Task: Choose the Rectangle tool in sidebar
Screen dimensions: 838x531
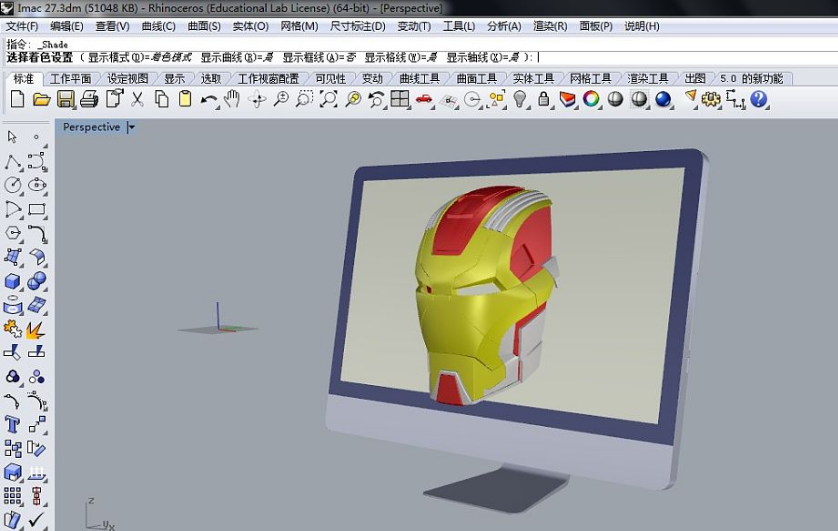Action: click(37, 209)
